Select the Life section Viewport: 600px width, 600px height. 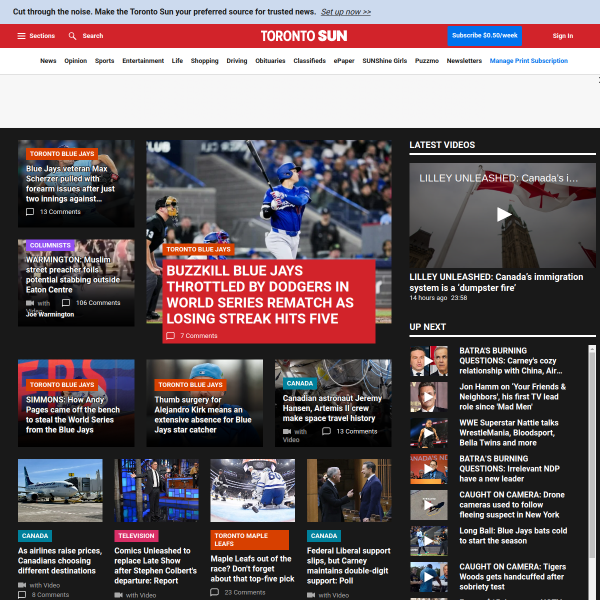point(177,61)
